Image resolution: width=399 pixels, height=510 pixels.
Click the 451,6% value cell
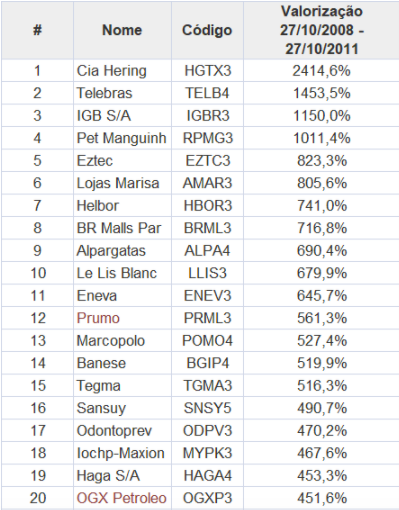[322, 498]
